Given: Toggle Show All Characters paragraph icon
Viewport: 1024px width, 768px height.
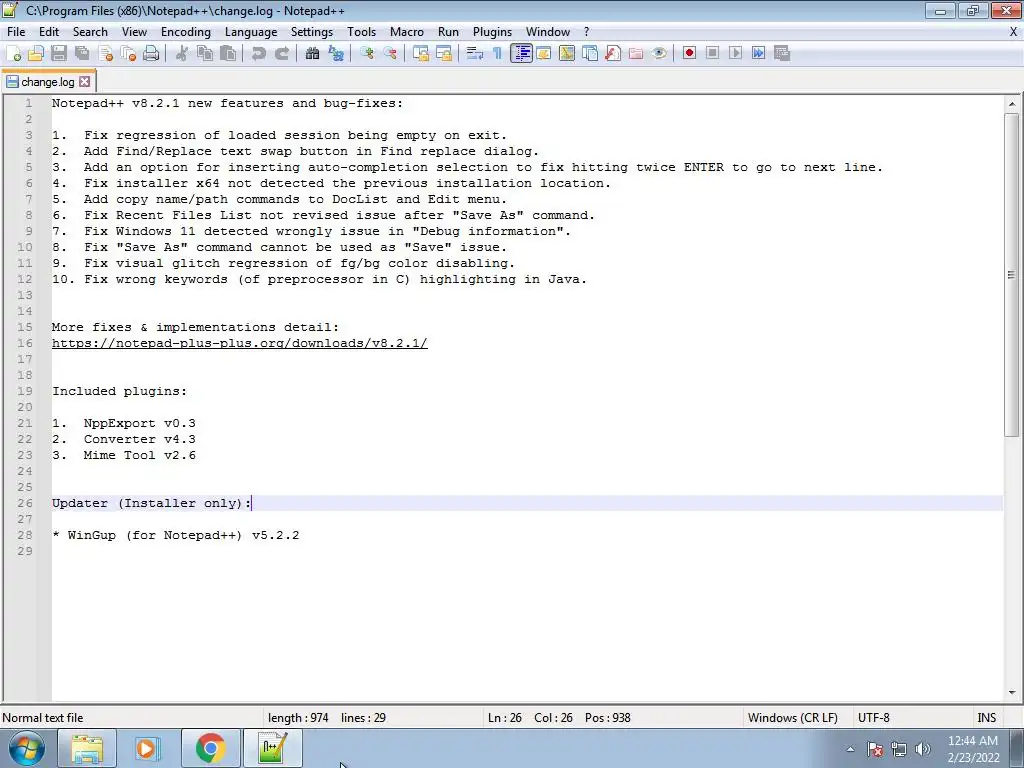Looking at the screenshot, I should tap(498, 54).
